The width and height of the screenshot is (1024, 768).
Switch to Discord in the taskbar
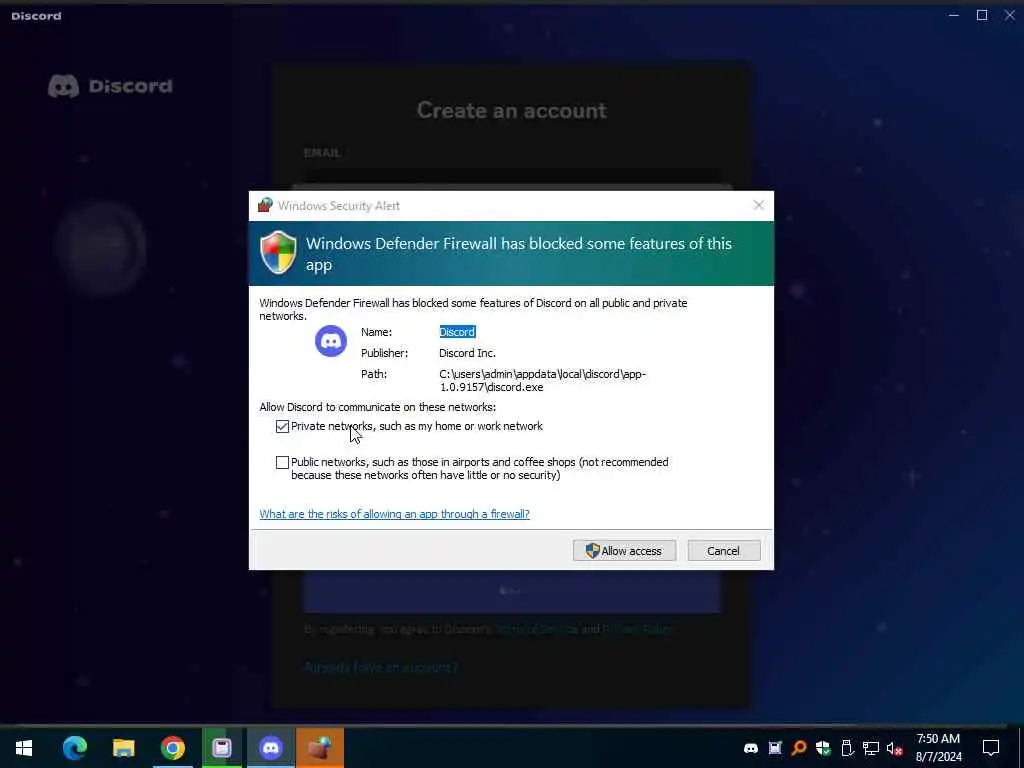[x=270, y=748]
